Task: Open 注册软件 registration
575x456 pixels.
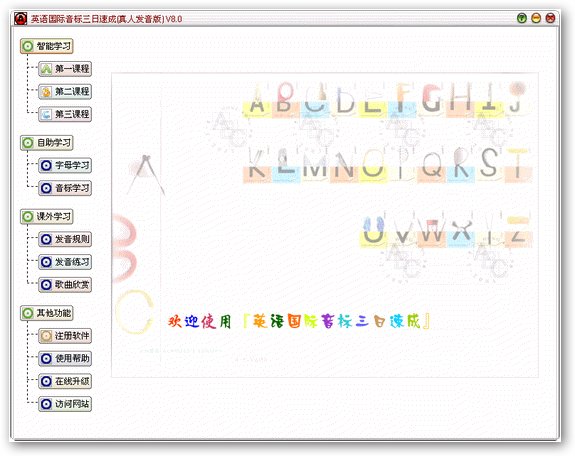Action: [65, 336]
